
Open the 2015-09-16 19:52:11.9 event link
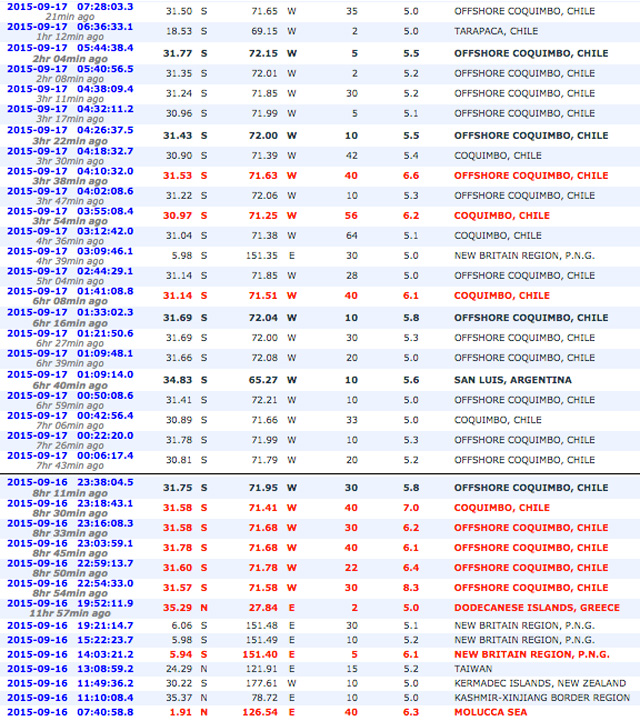pos(70,603)
